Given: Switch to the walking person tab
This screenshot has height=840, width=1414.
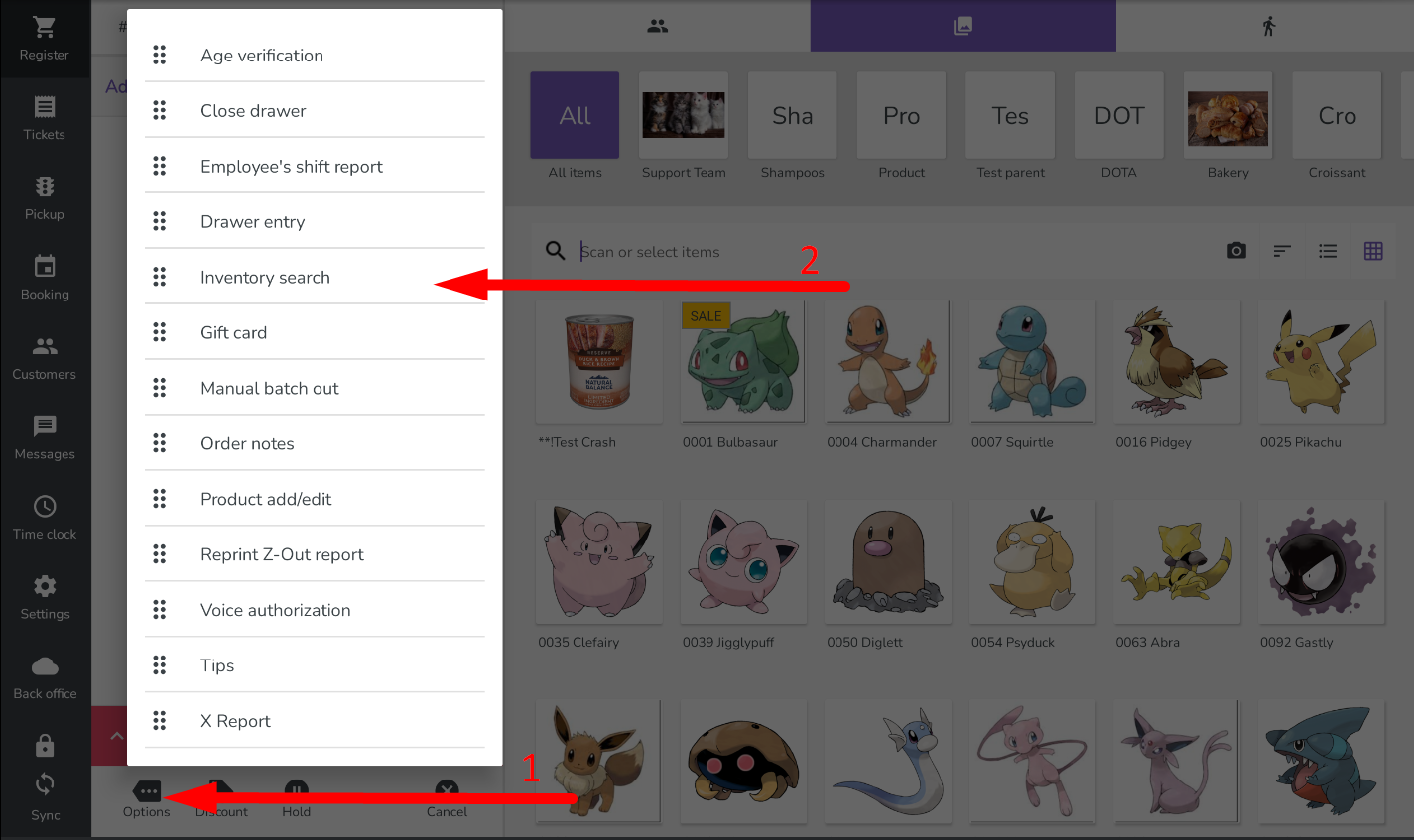Looking at the screenshot, I should [1268, 26].
